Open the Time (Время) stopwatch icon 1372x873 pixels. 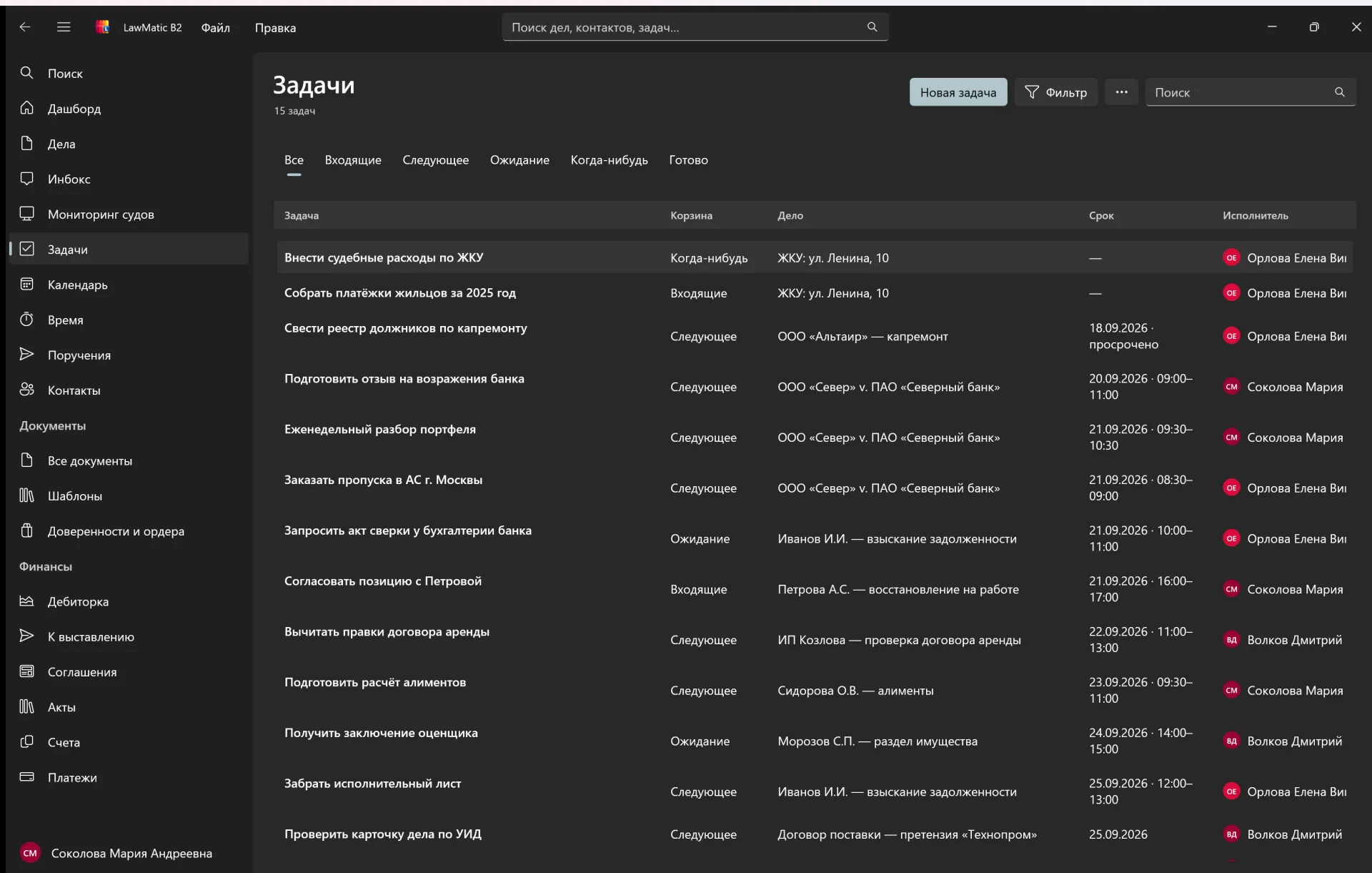(26, 319)
